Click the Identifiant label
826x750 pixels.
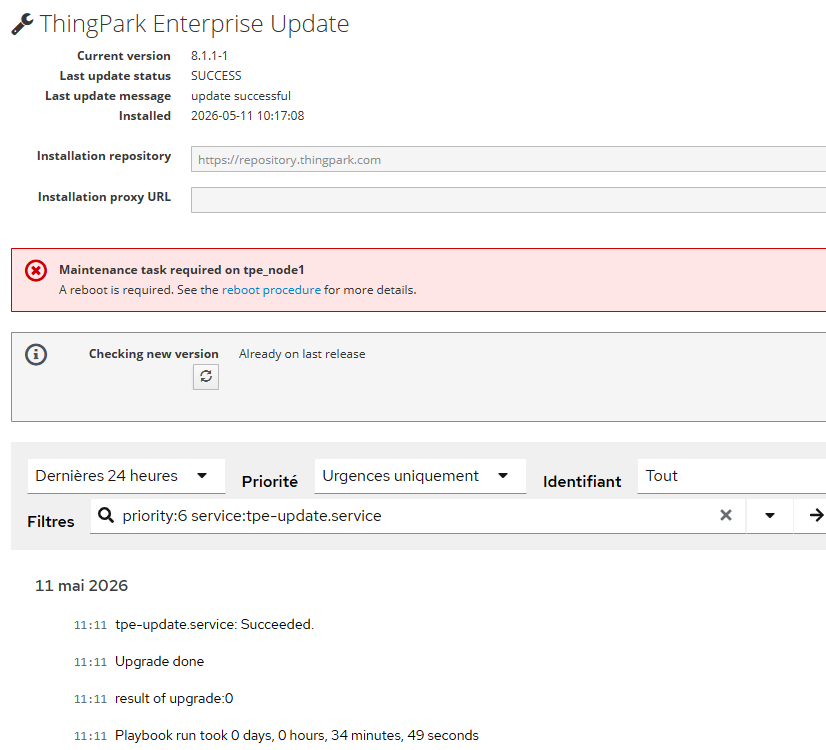[582, 481]
